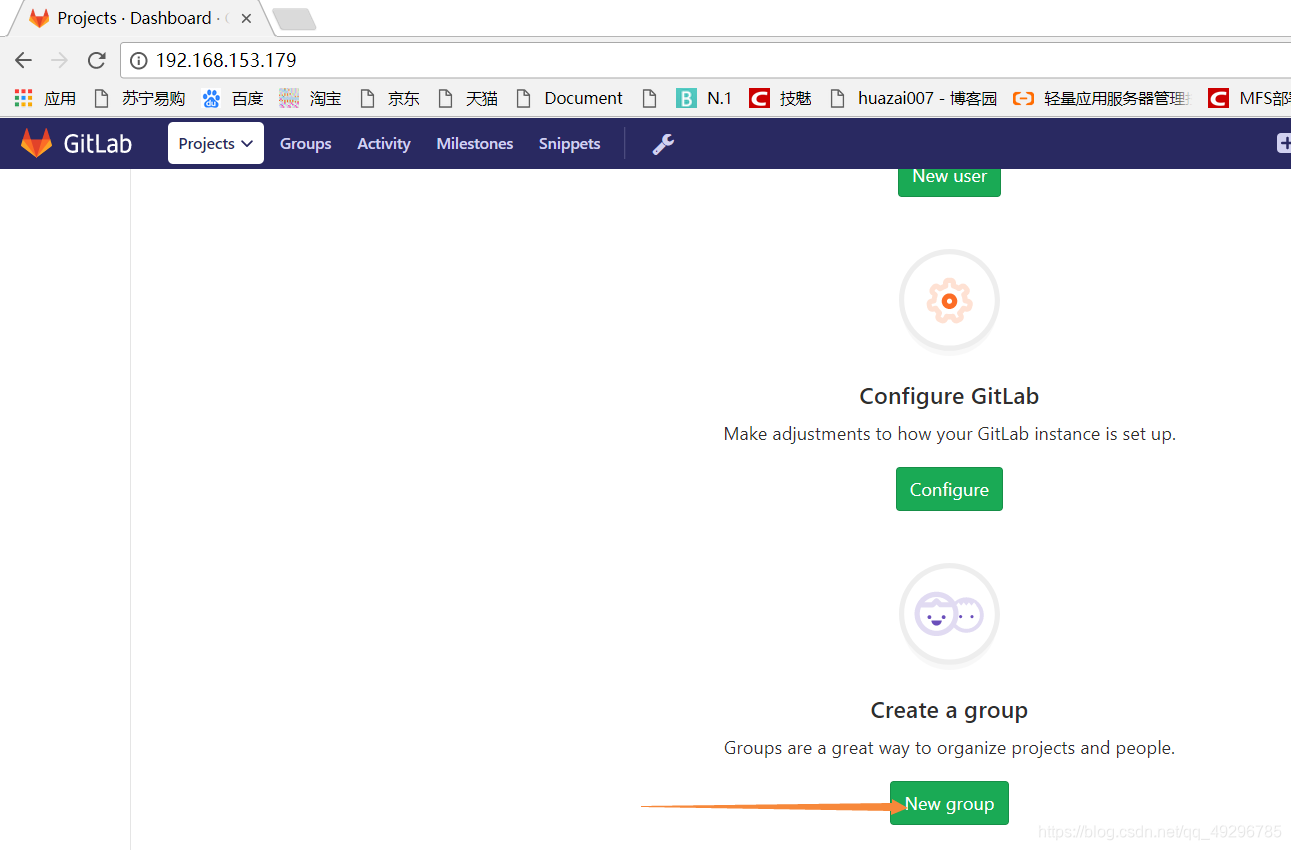This screenshot has width=1291, height=850.
Task: Click the Configure GitLab heading
Action: point(949,396)
